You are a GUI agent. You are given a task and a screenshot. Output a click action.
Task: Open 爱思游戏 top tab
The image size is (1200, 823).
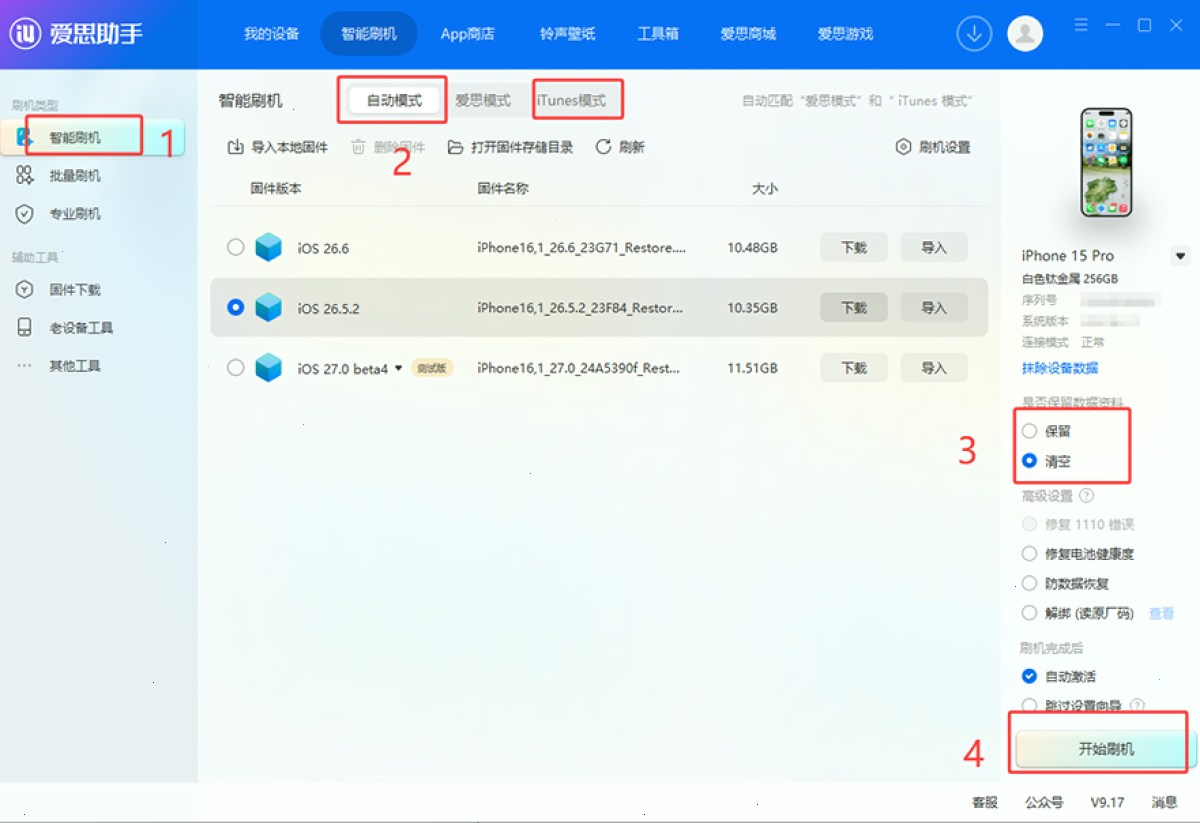point(845,34)
